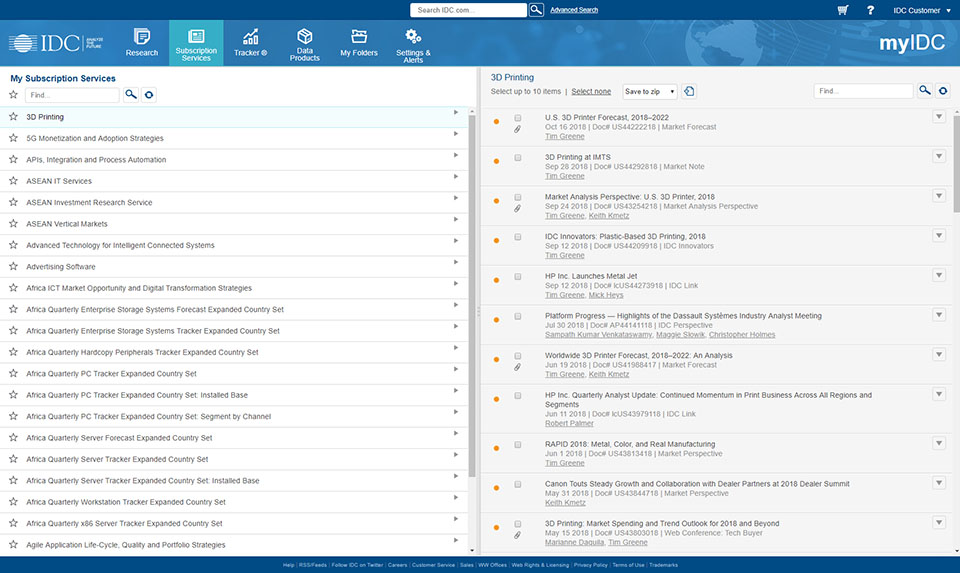Viewport: 960px width, 573px height.
Task: Reset the 3D Printing document find filter
Action: pos(943,91)
